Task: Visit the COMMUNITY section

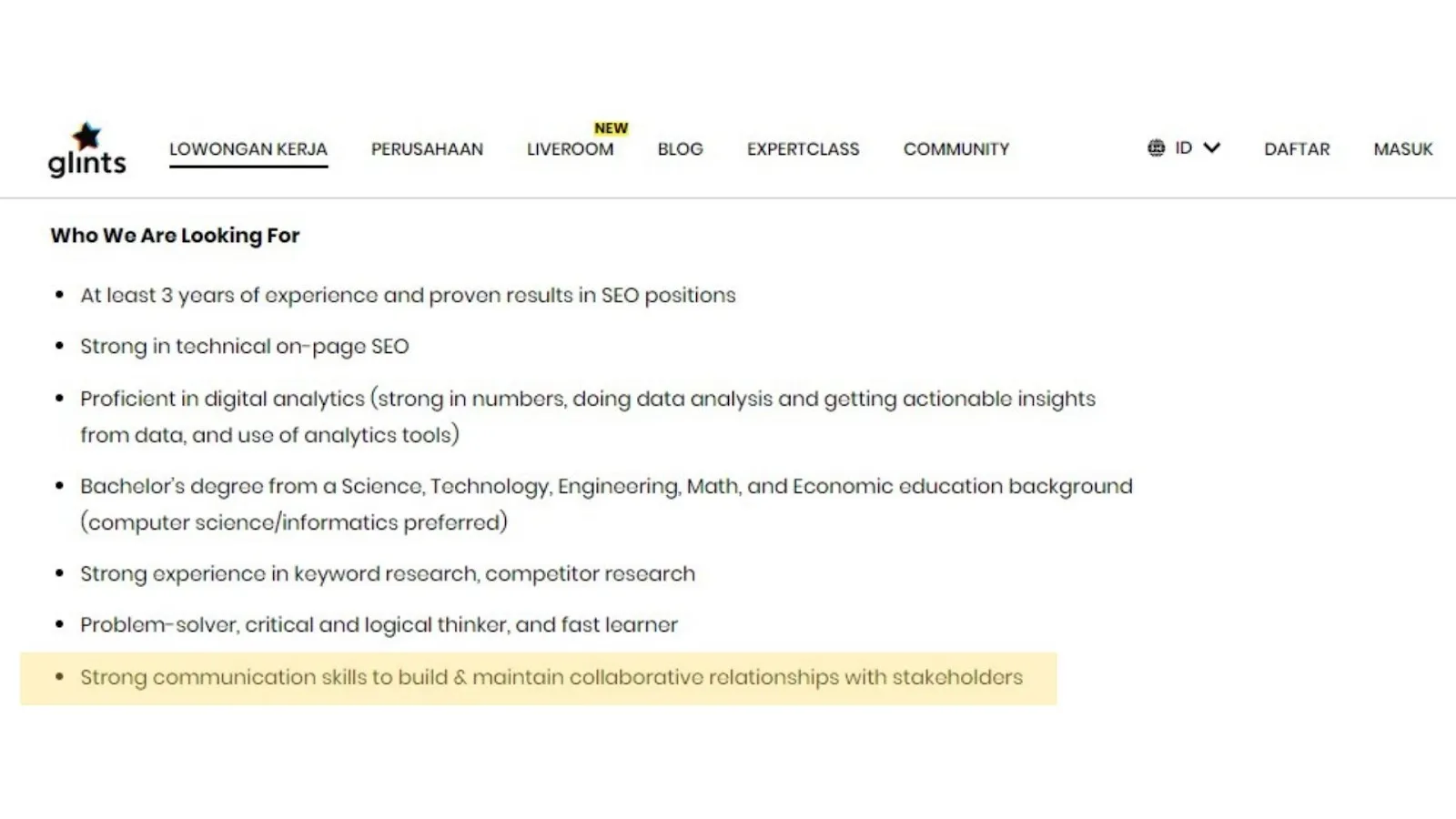Action: pyautogui.click(x=955, y=149)
